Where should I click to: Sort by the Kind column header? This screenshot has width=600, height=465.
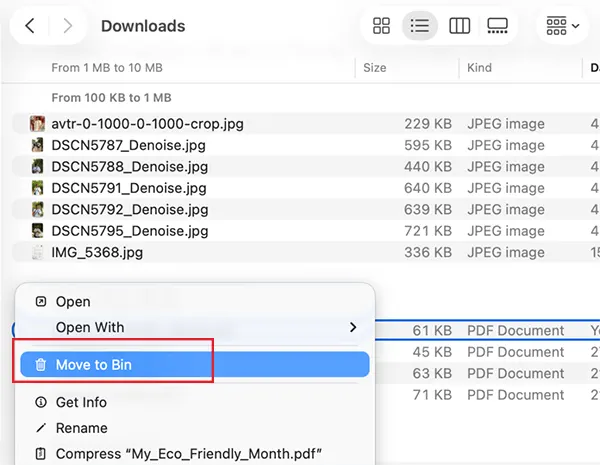coord(479,68)
